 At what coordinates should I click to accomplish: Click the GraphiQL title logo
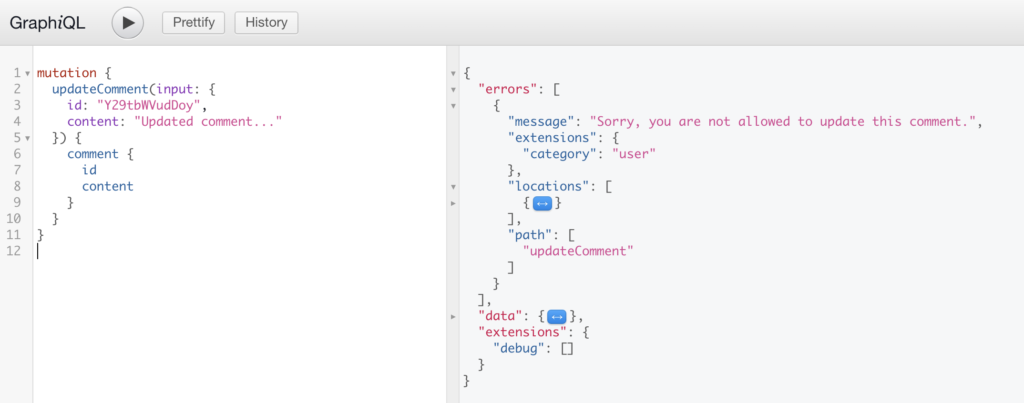(50, 22)
